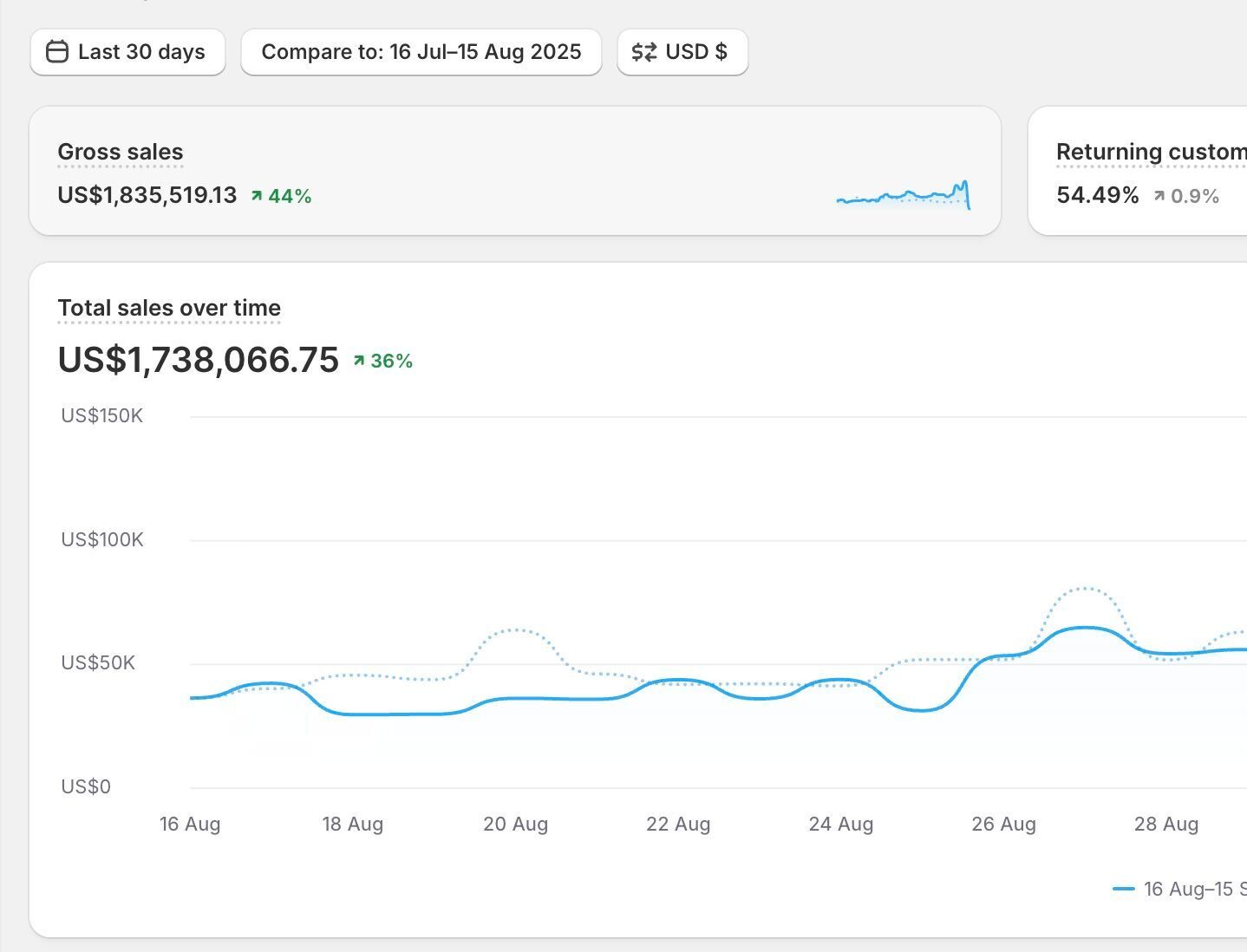The image size is (1247, 952).
Task: Click the grey arrow next to 0.9%
Action: [x=1159, y=196]
